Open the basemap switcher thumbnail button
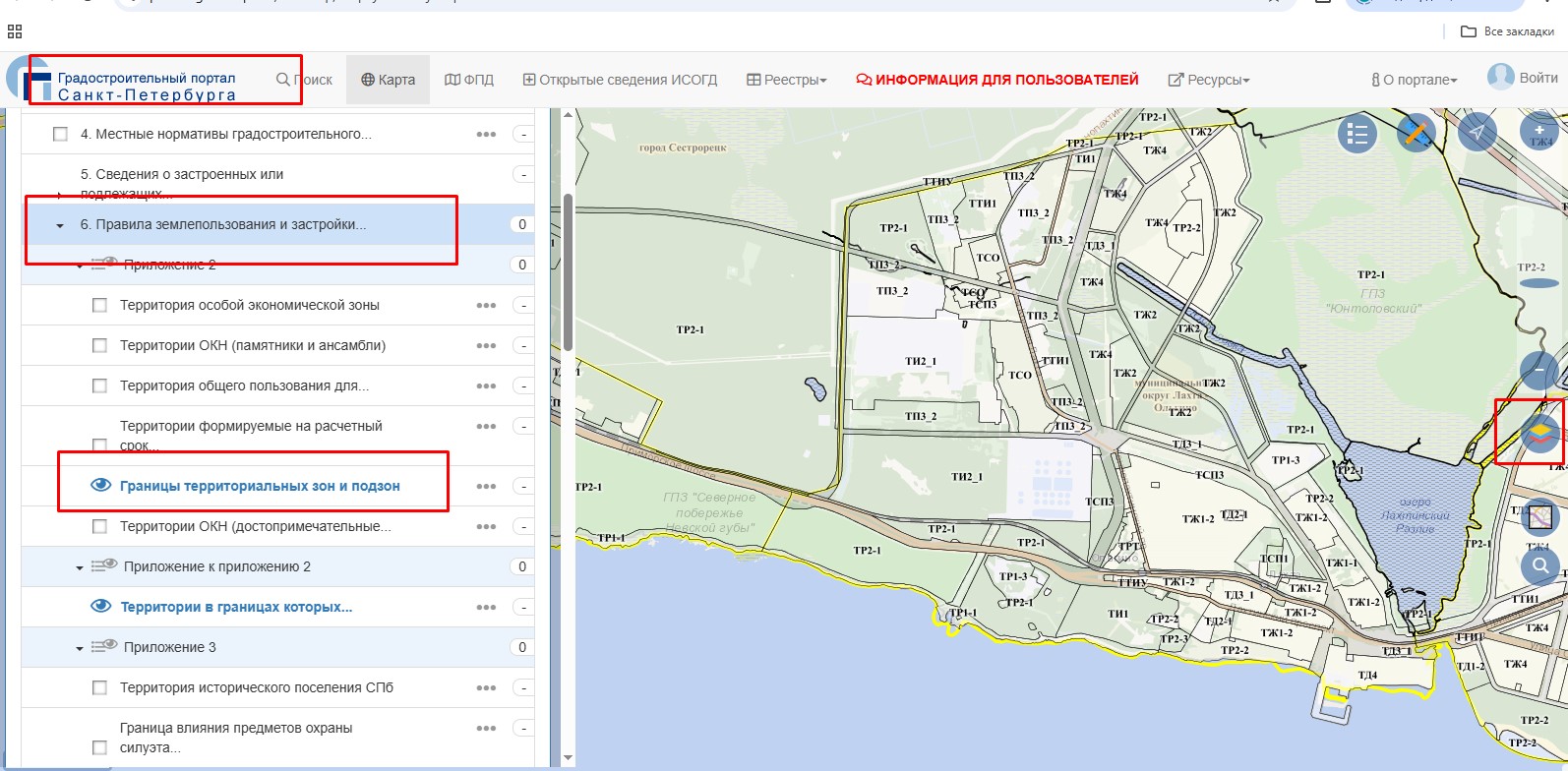 [1539, 516]
